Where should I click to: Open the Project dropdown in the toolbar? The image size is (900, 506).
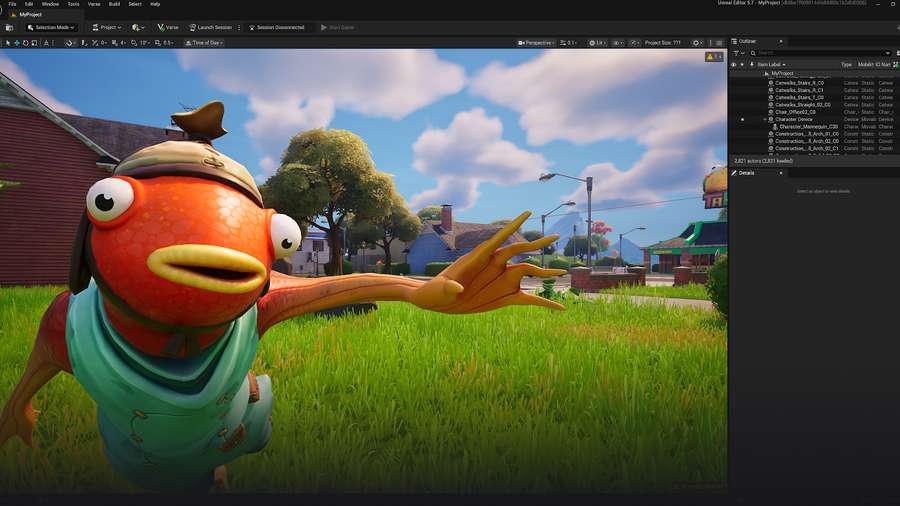coord(106,27)
